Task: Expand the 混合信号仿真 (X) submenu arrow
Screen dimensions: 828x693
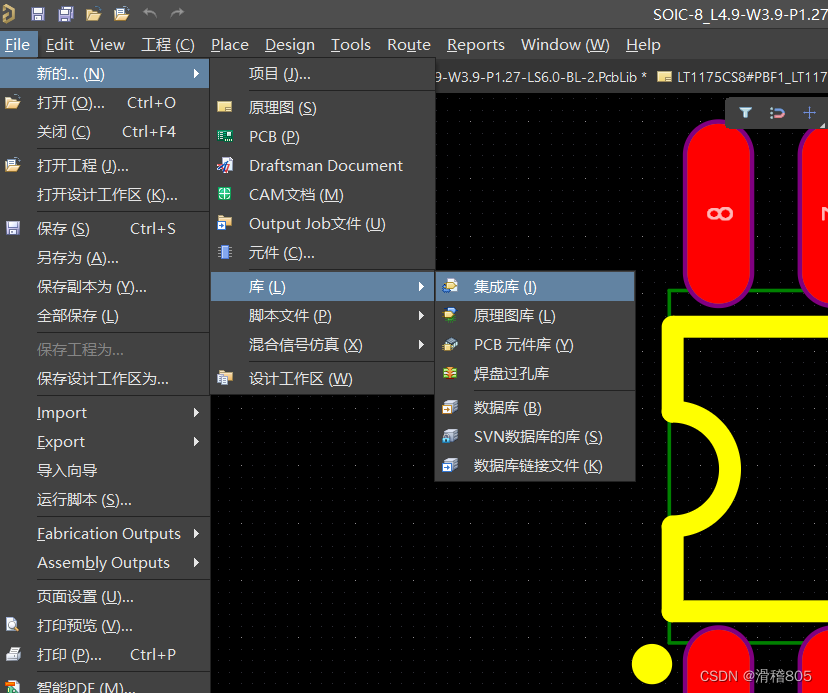Action: [421, 344]
